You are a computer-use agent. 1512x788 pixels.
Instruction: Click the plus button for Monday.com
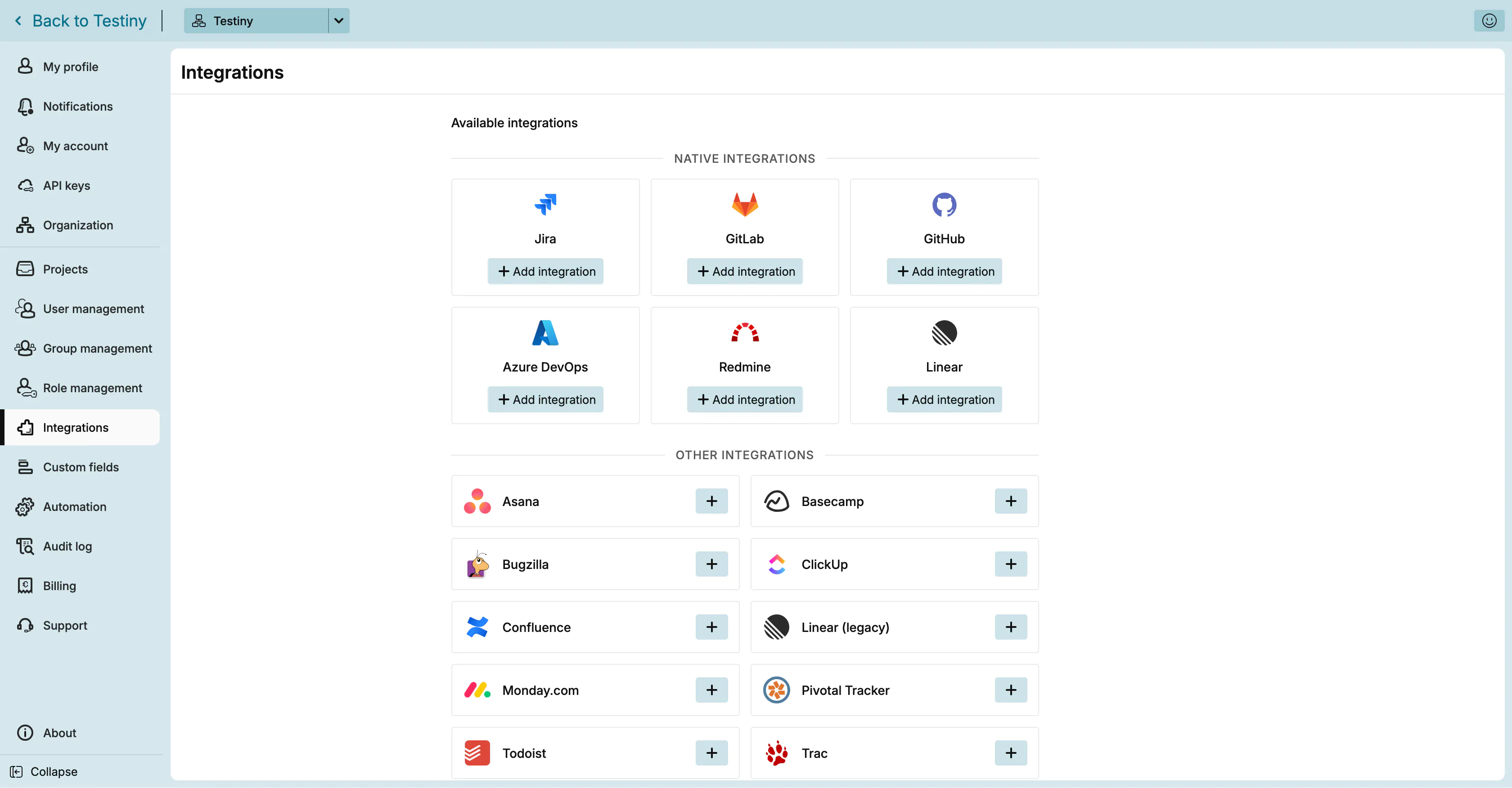(x=711, y=690)
